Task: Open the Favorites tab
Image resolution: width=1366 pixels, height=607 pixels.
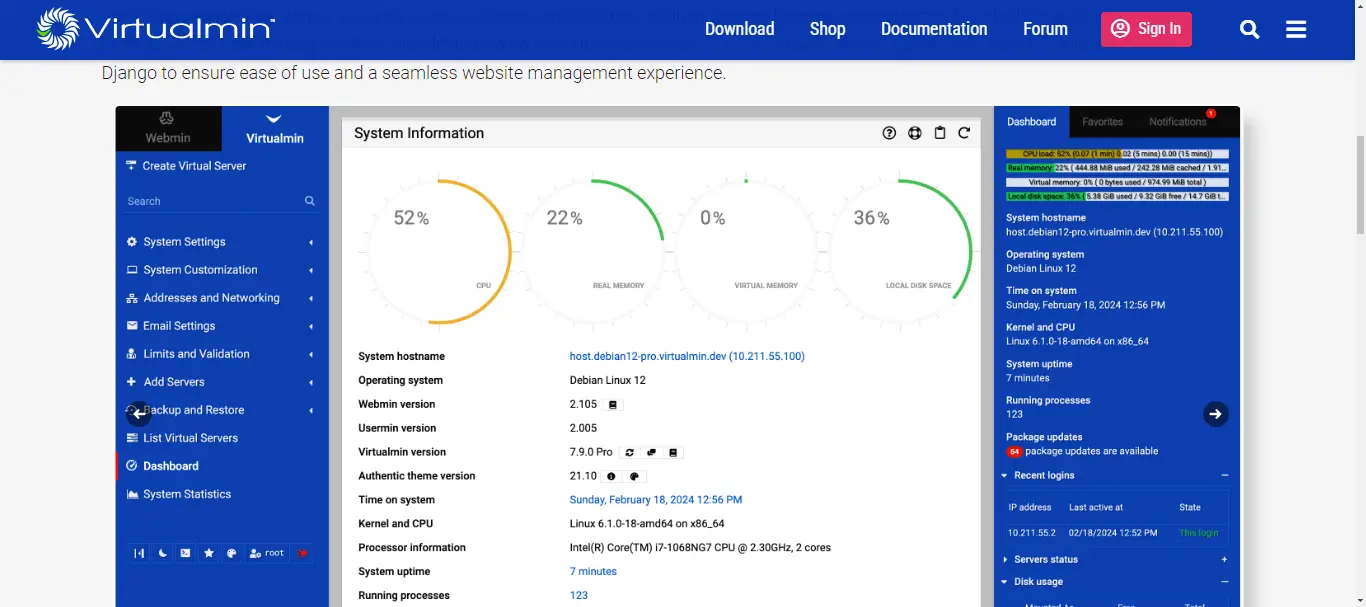Action: click(x=1103, y=122)
